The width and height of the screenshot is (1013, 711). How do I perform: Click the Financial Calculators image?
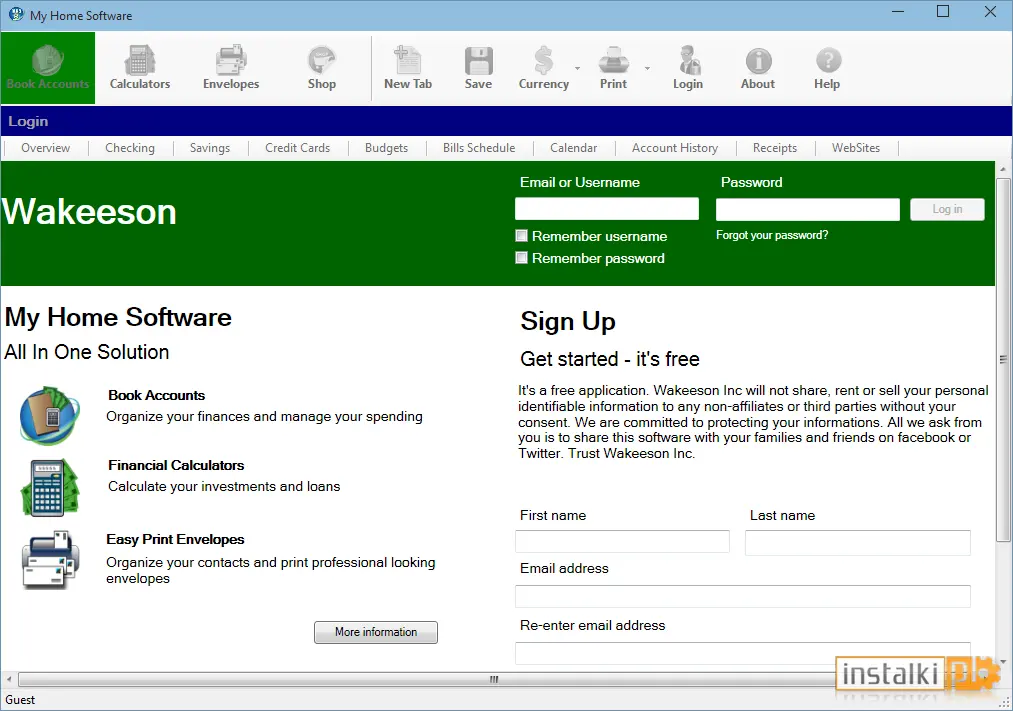click(x=50, y=487)
